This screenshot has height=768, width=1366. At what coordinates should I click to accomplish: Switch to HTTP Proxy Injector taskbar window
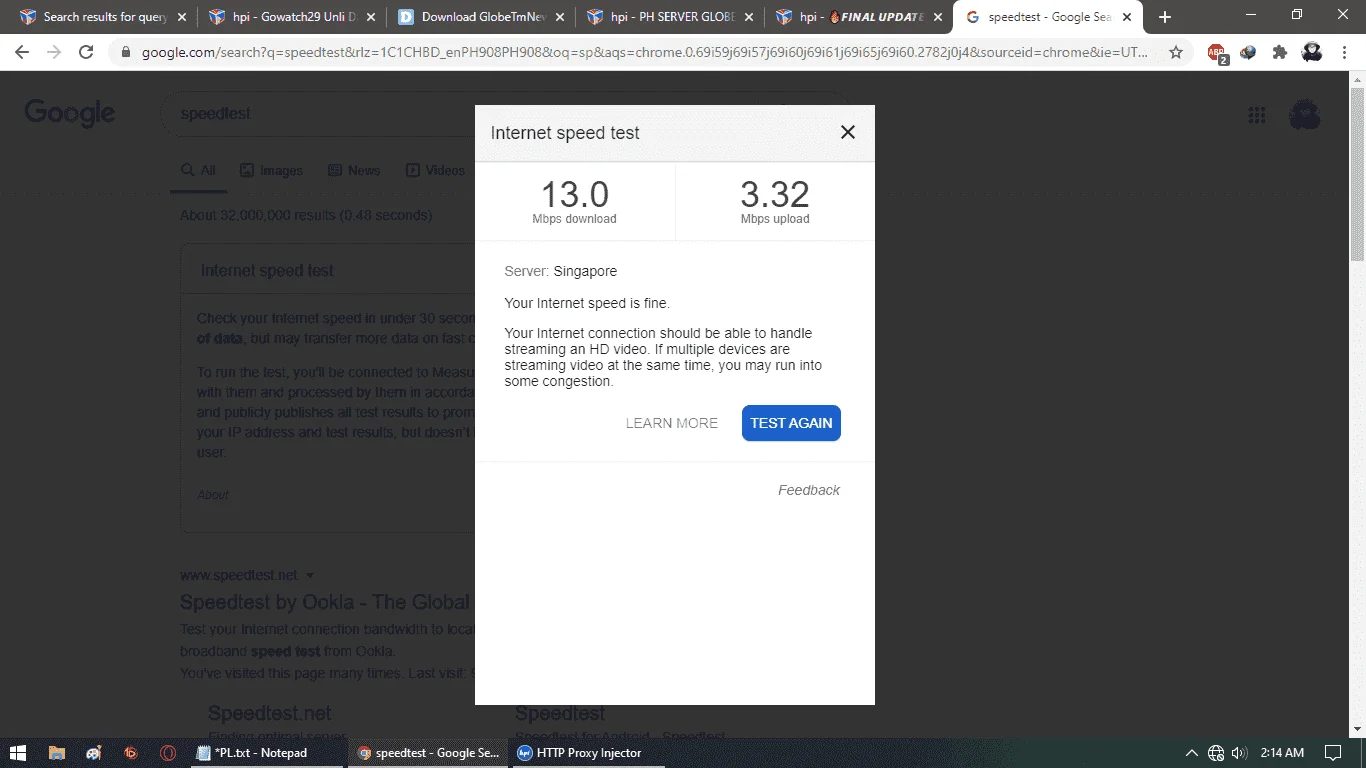point(590,753)
